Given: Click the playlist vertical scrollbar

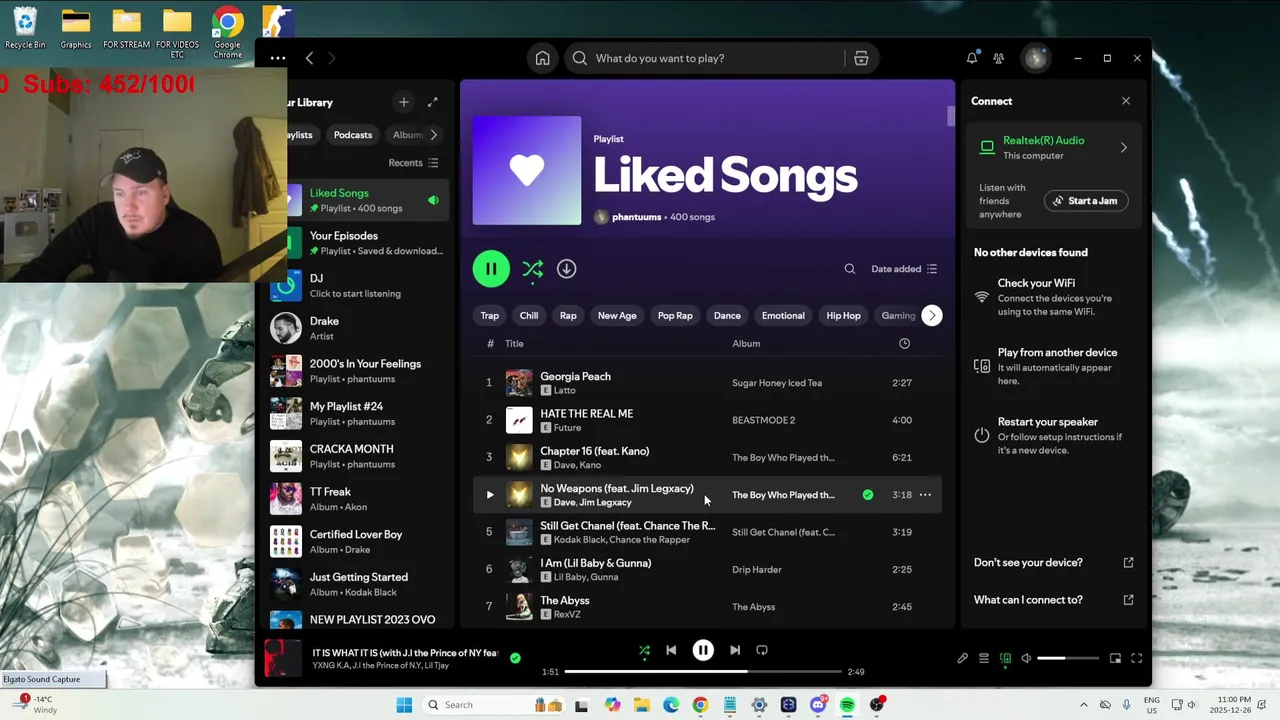Looking at the screenshot, I should tap(951, 116).
